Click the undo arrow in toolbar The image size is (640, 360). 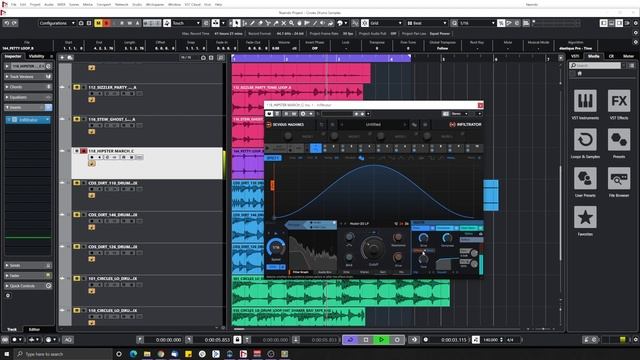point(7,23)
